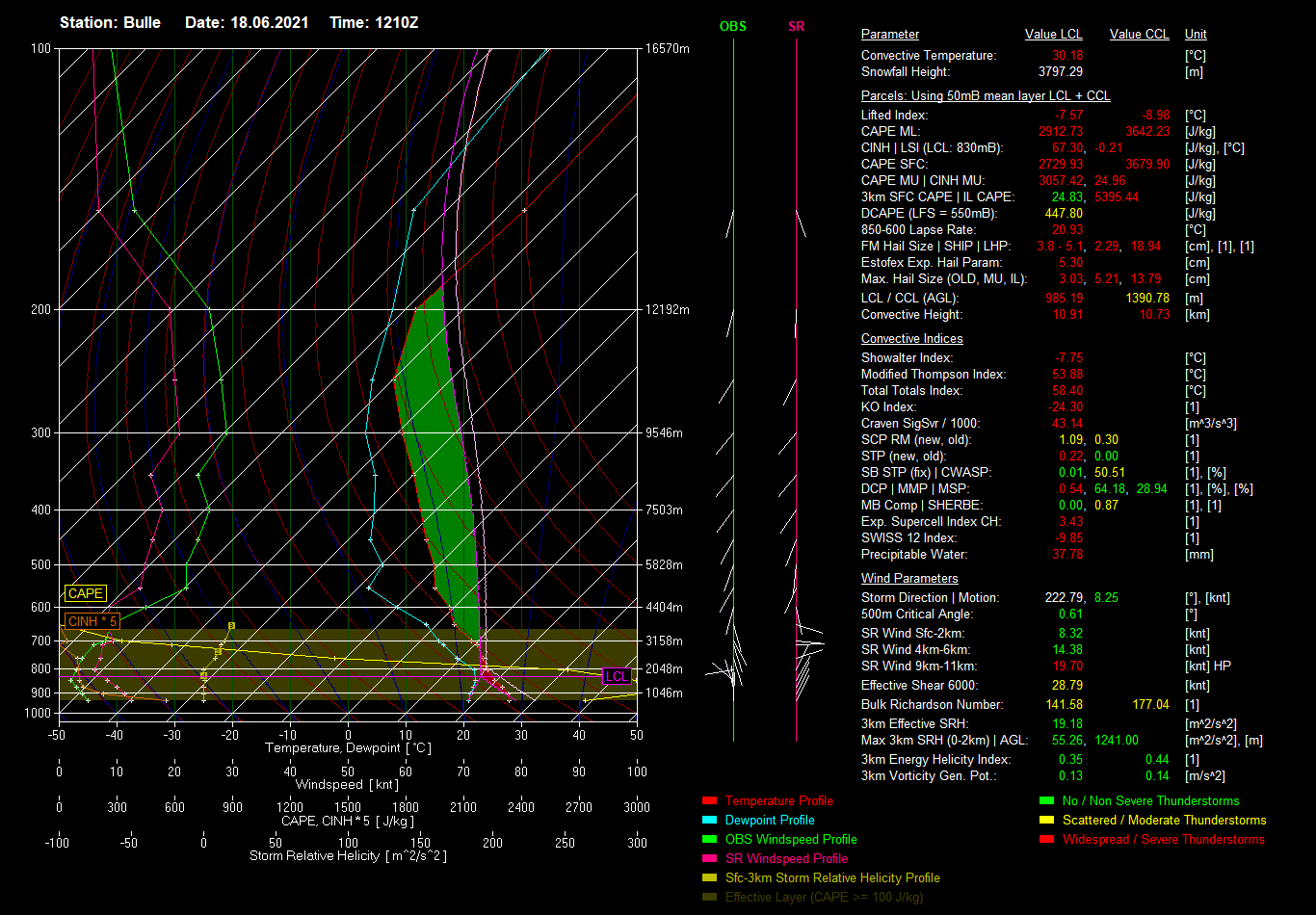Click the red Temperature Profile legend swatch
The image size is (1316, 915).
point(710,801)
